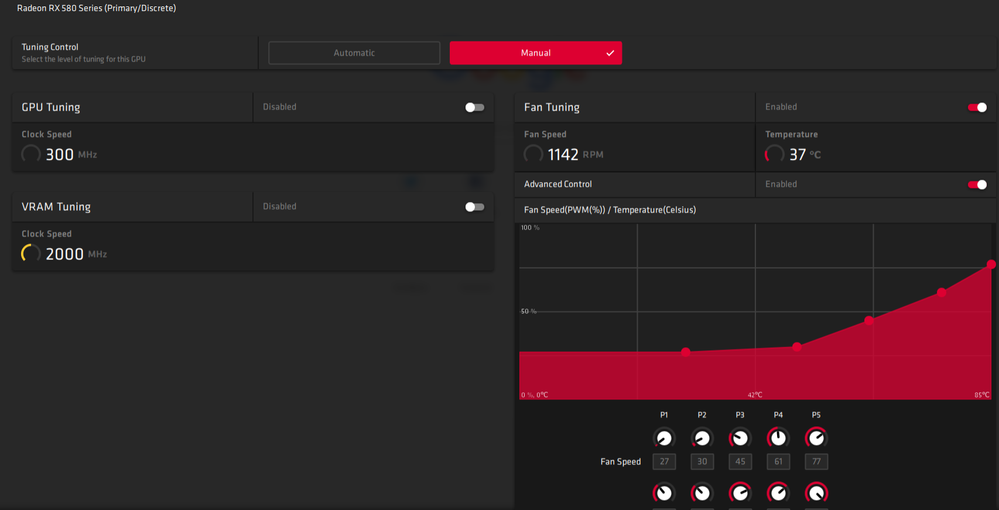Click the 'Temperature' label above 37 °C
This screenshot has height=510, width=999.
[x=791, y=135]
